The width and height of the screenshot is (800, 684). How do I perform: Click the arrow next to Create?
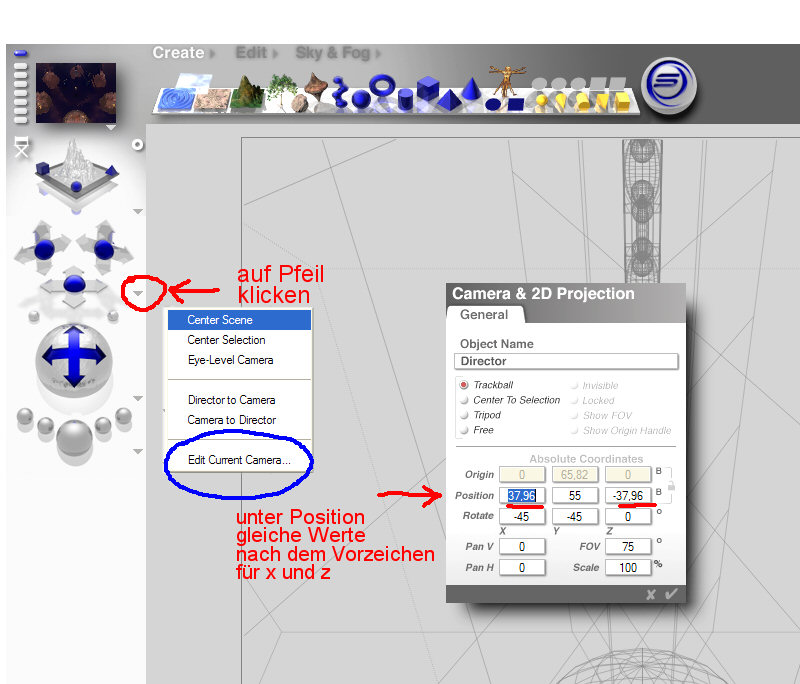(212, 54)
